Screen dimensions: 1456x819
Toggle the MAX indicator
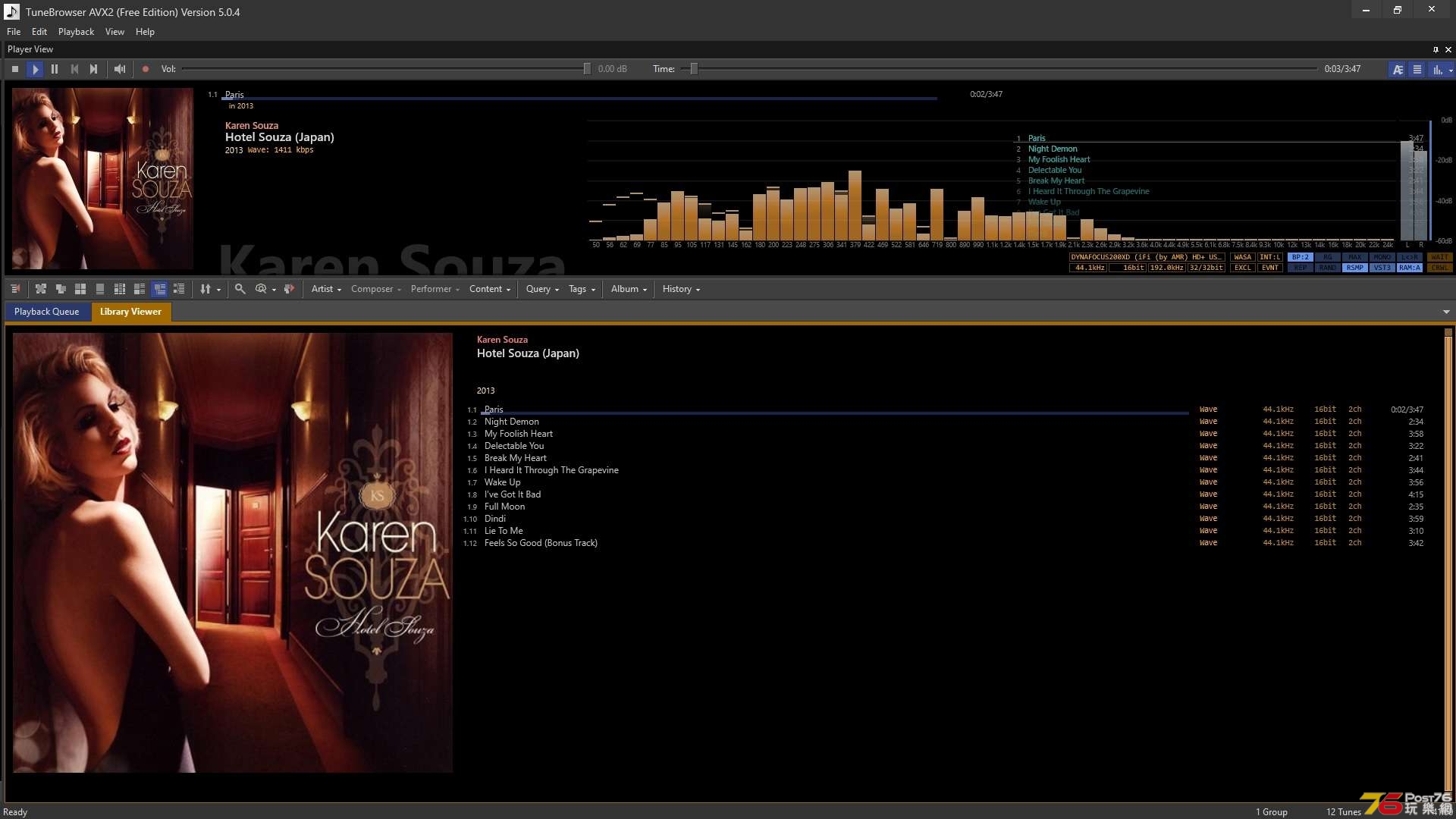point(1354,258)
